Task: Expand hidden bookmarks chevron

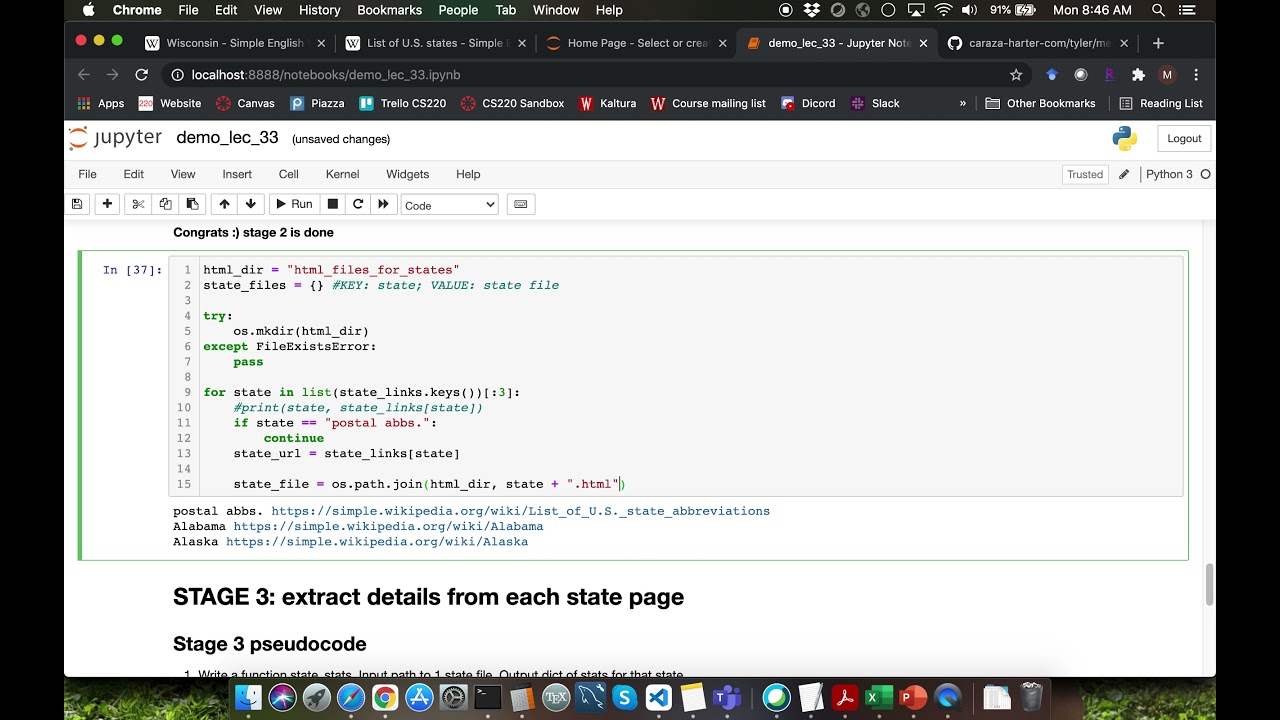Action: pyautogui.click(x=963, y=103)
